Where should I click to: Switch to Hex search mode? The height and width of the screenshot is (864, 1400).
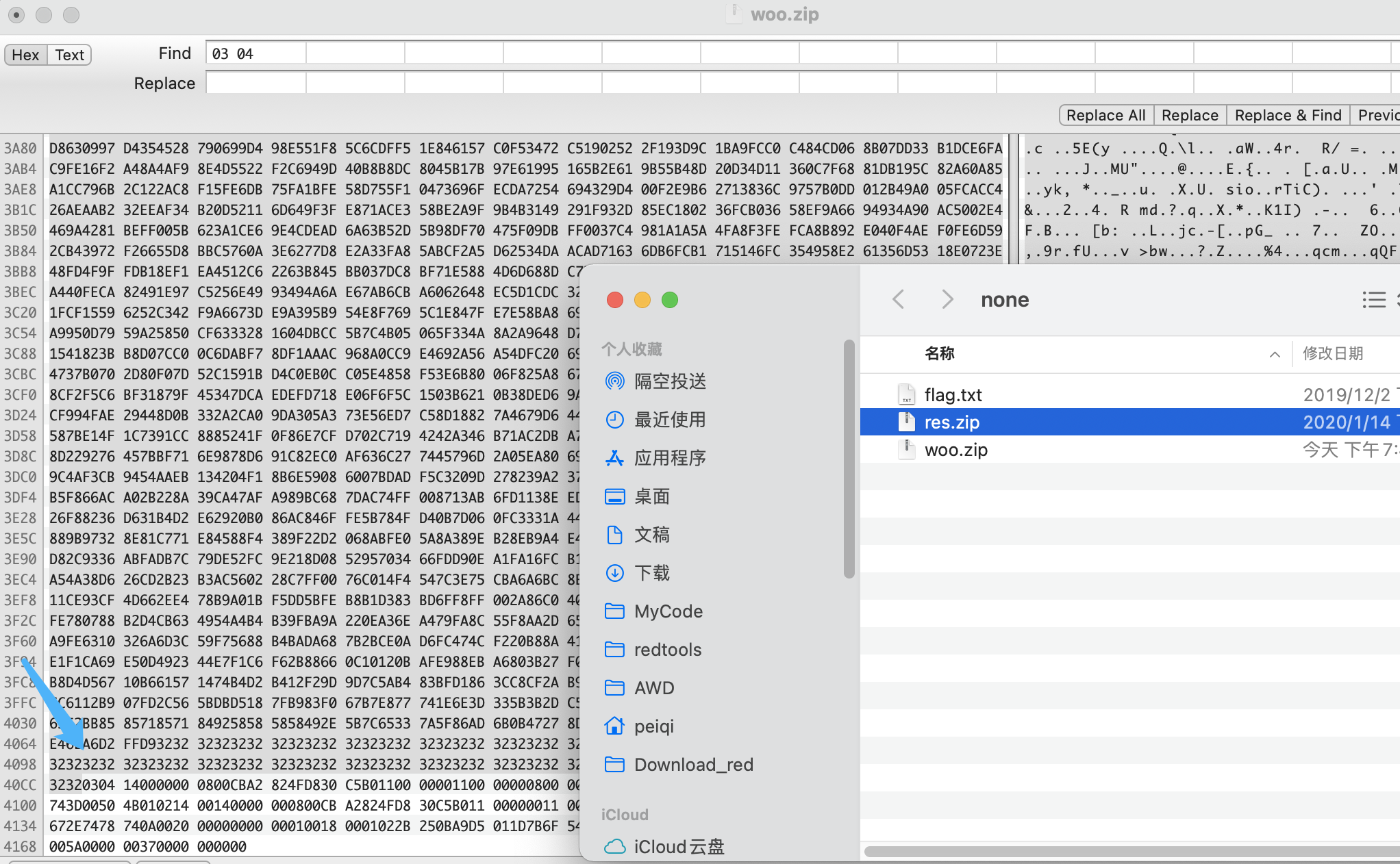[25, 55]
